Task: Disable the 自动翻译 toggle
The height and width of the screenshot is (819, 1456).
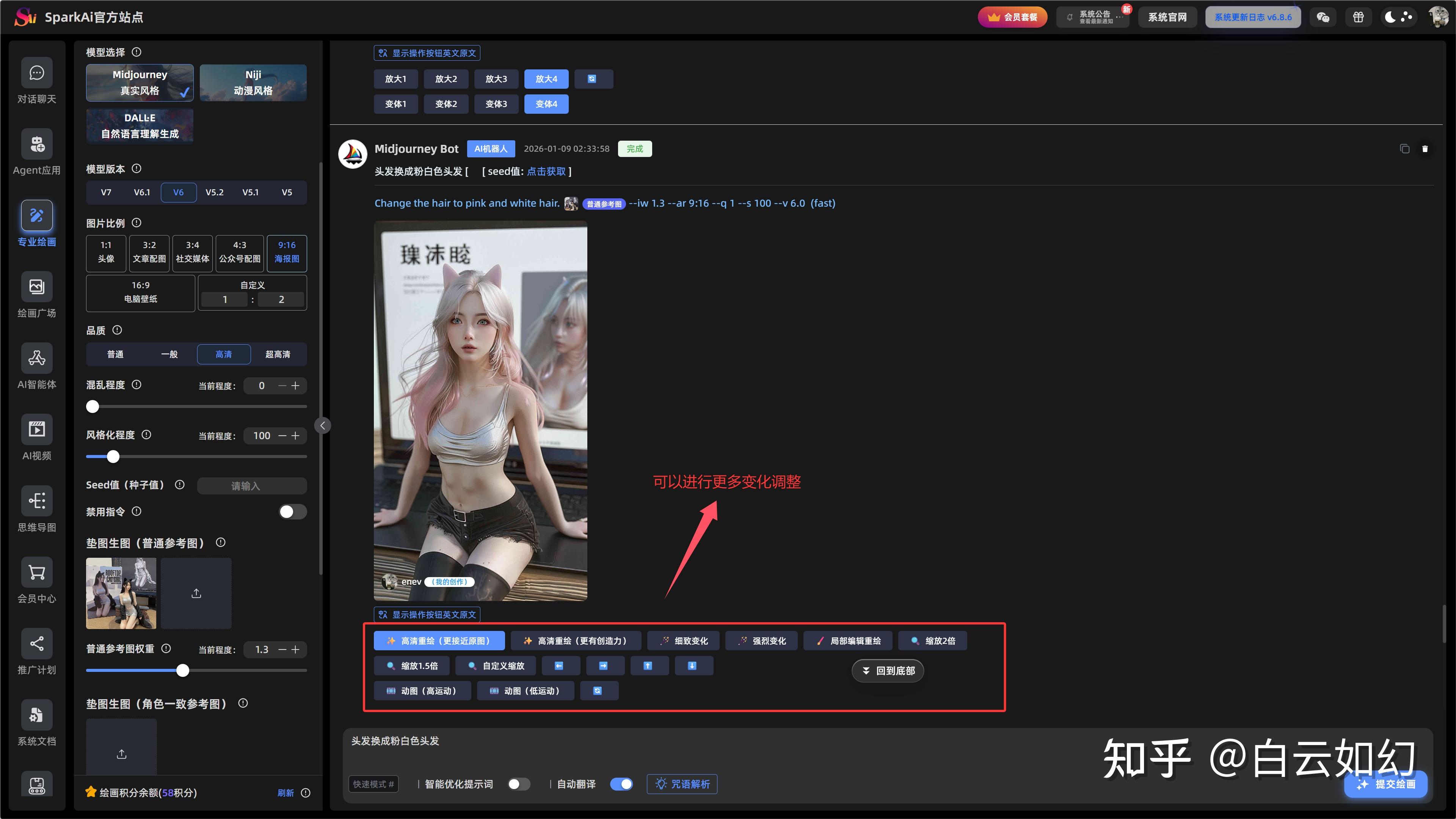Action: coord(622,784)
